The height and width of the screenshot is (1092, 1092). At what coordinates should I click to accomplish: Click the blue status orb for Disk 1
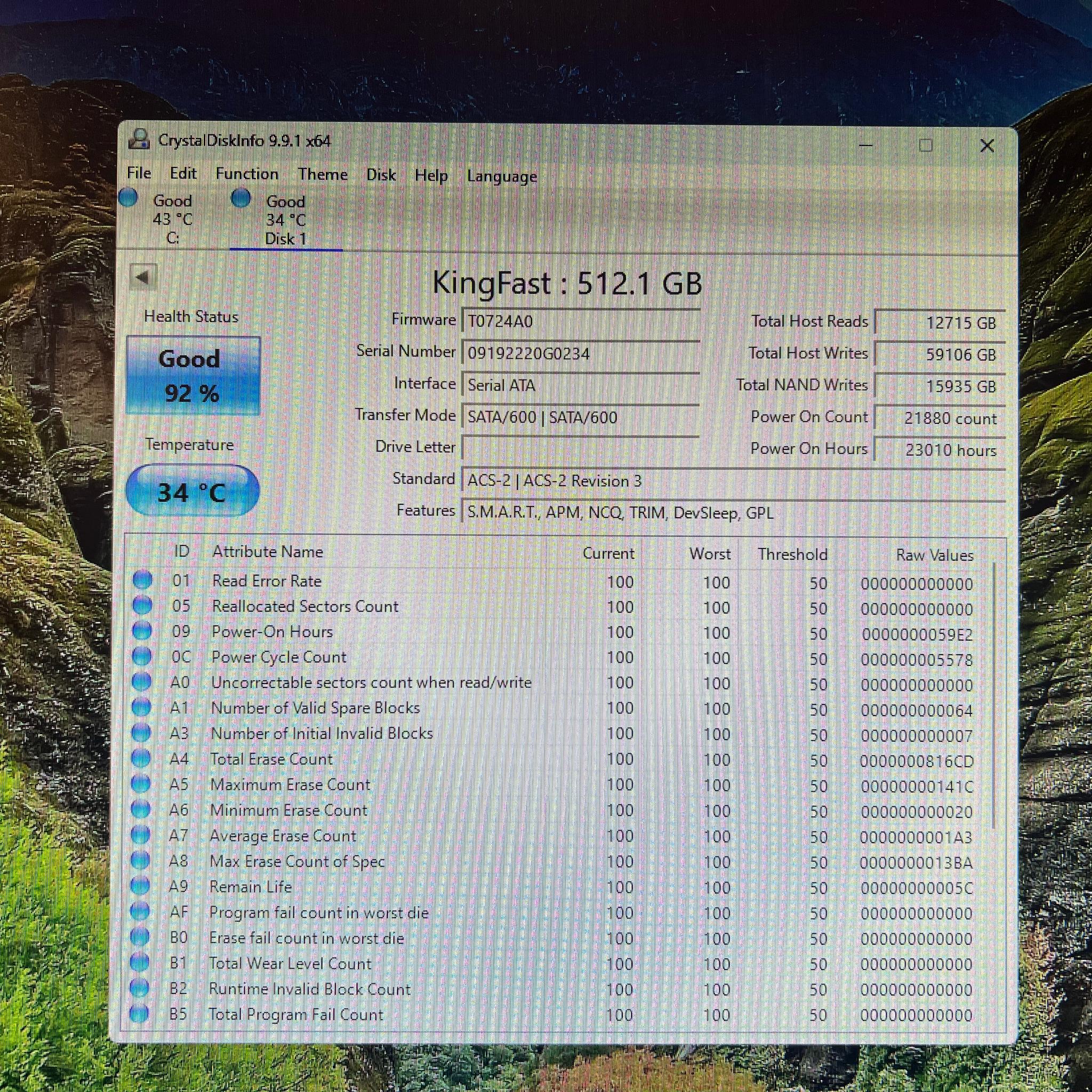[241, 198]
